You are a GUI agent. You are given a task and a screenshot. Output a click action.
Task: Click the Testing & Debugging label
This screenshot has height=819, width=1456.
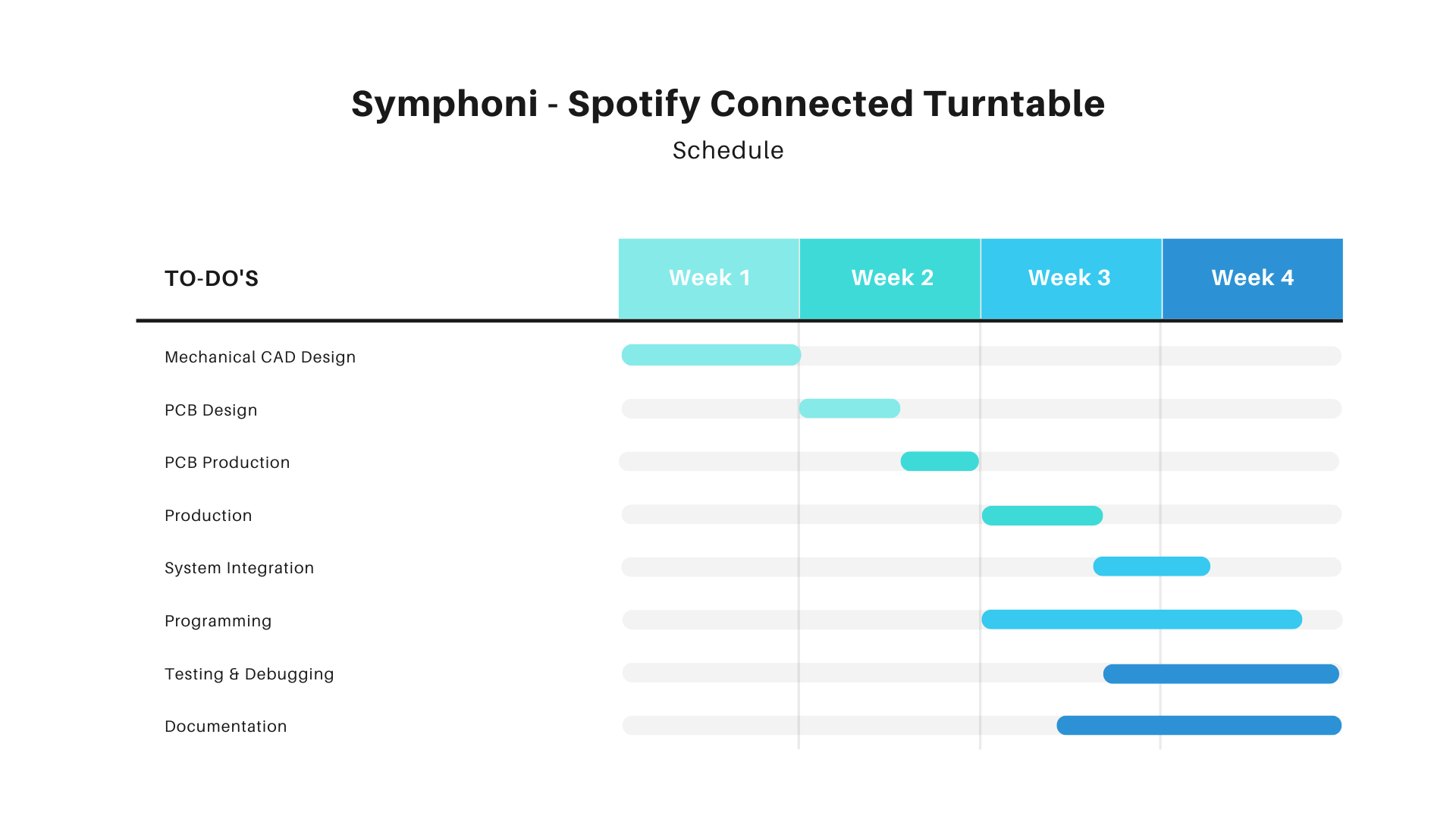click(x=249, y=674)
